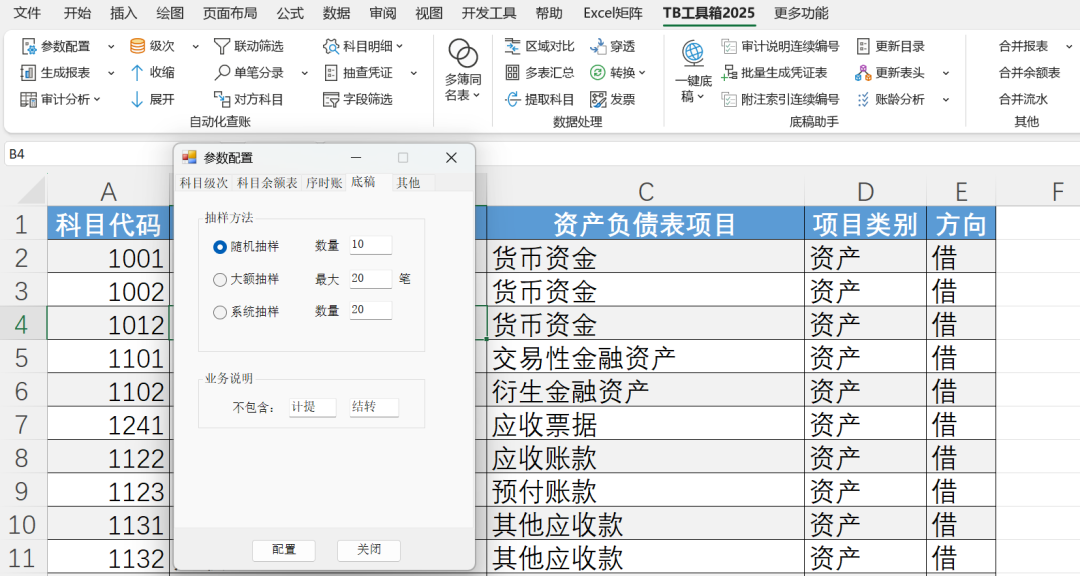Switch to 序时账 tab in dialog
Screen dimensions: 1080x576
pos(324,183)
